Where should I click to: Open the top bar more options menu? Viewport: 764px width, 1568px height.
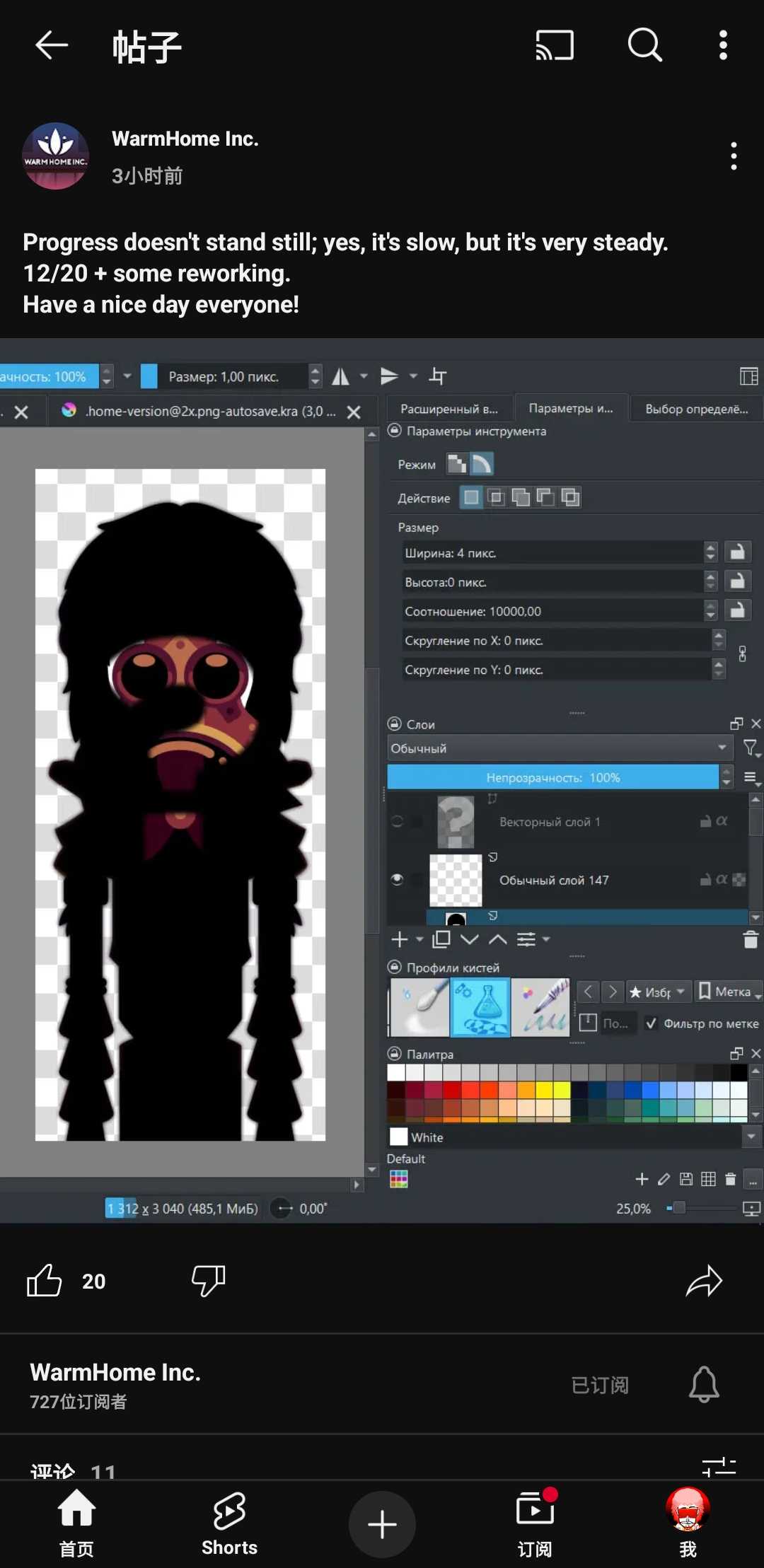coord(723,46)
